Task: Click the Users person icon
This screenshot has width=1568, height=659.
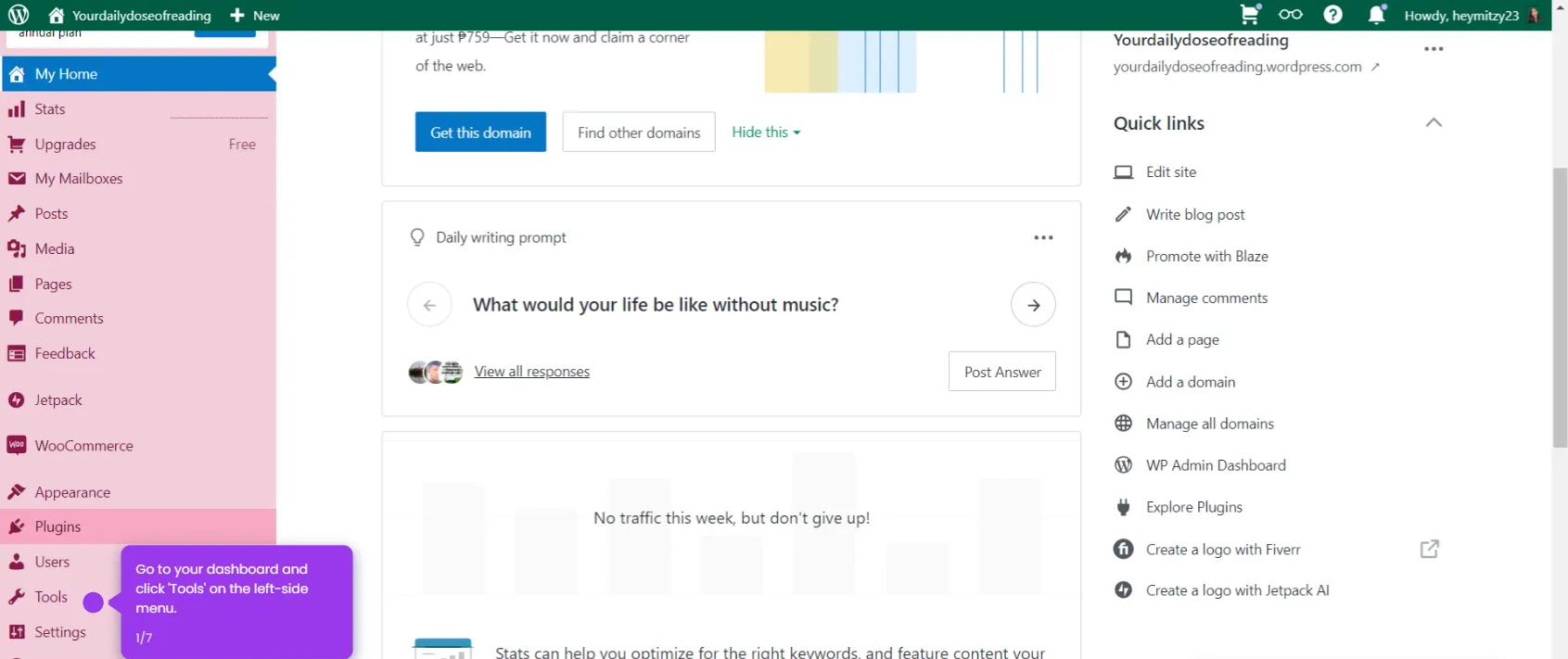Action: (x=17, y=562)
